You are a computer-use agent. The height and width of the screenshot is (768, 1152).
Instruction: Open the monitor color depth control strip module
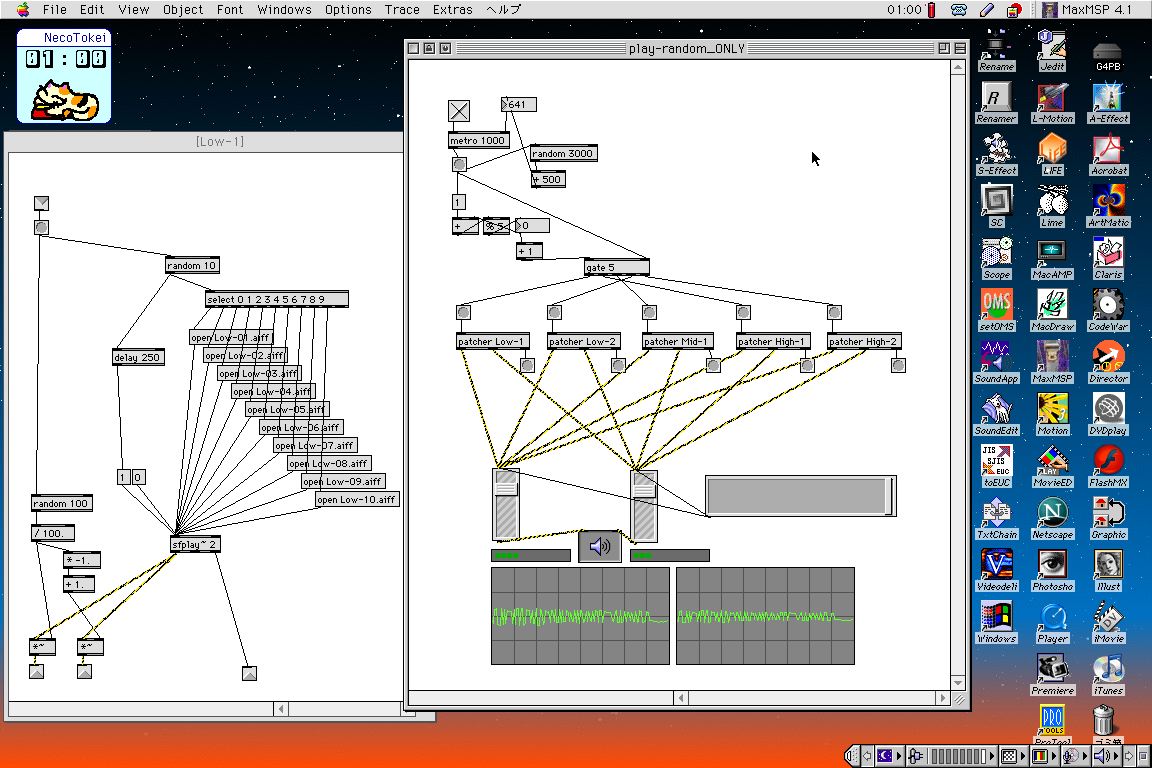pos(1043,756)
